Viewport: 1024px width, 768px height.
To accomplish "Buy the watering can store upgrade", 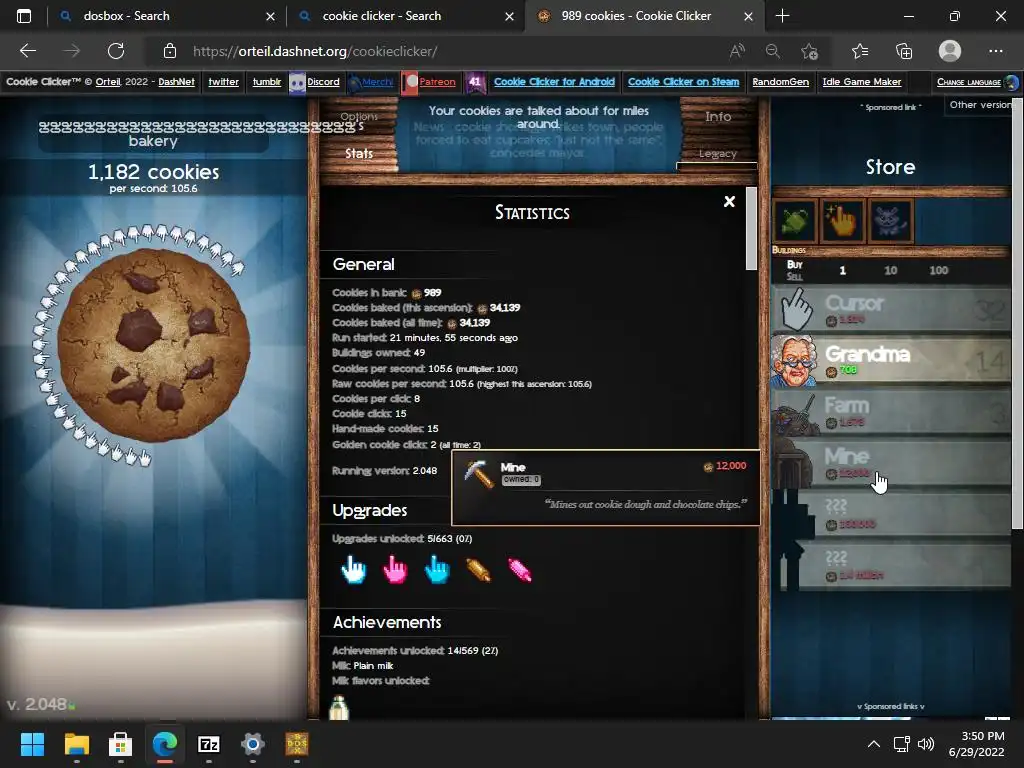I will 795,221.
